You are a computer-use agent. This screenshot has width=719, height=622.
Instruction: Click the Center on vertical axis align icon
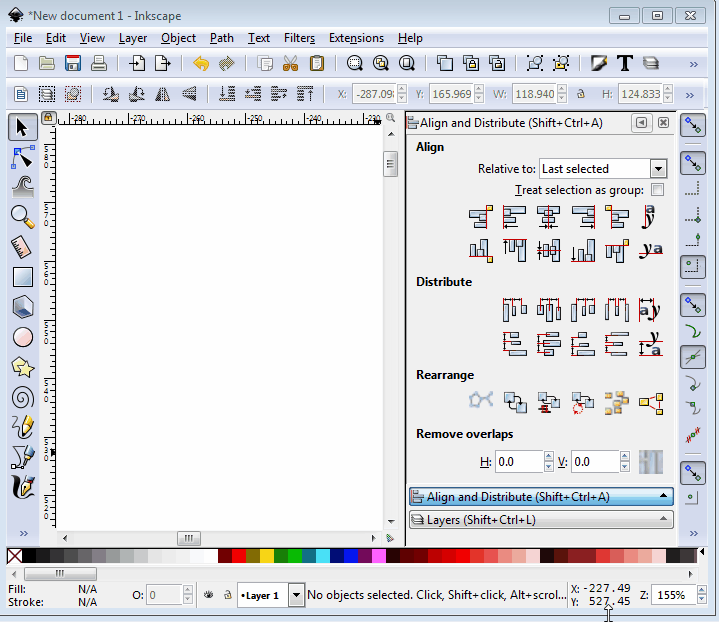[548, 217]
